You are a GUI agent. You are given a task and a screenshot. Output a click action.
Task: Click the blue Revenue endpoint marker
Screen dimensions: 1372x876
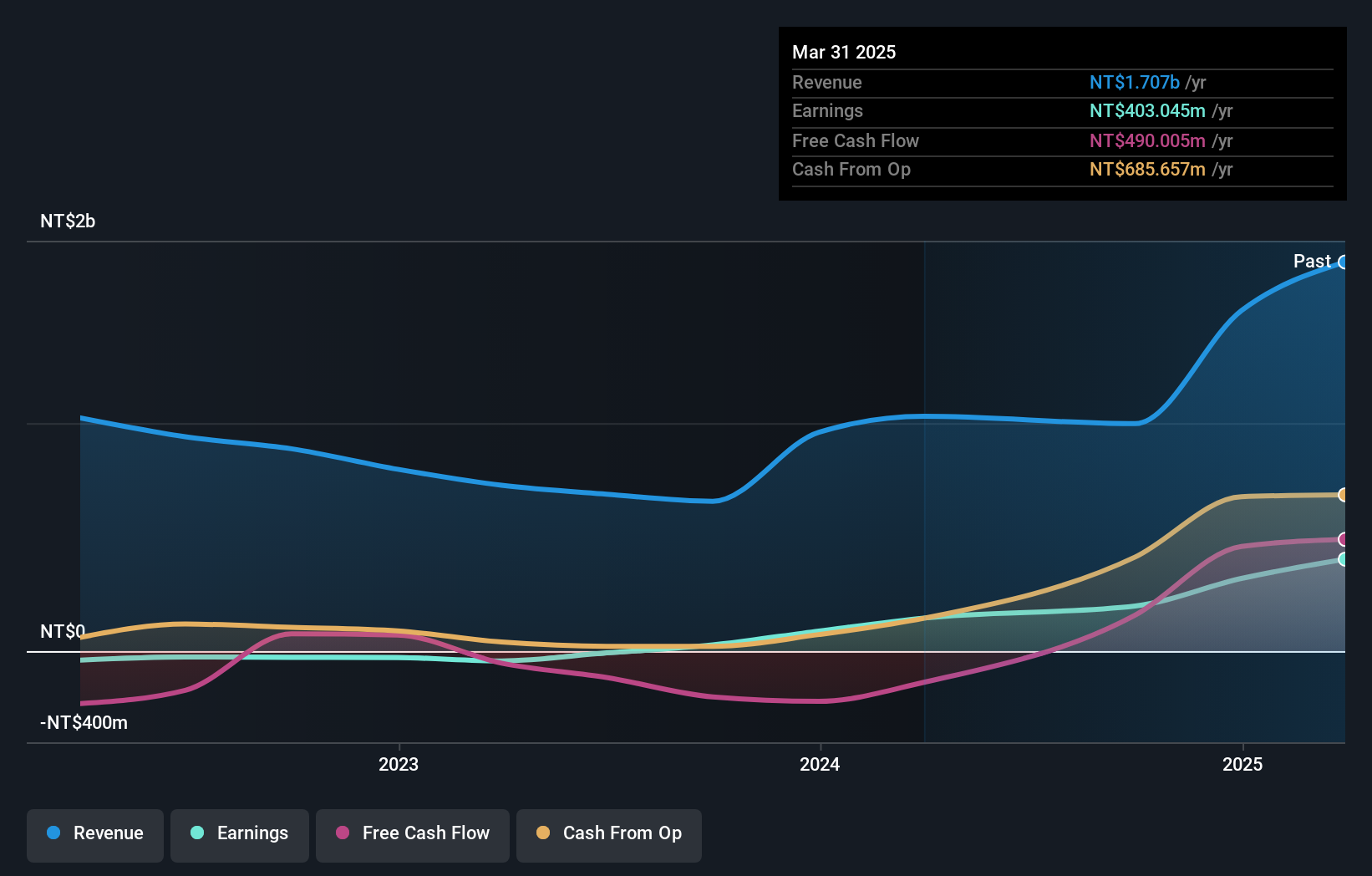1343,262
